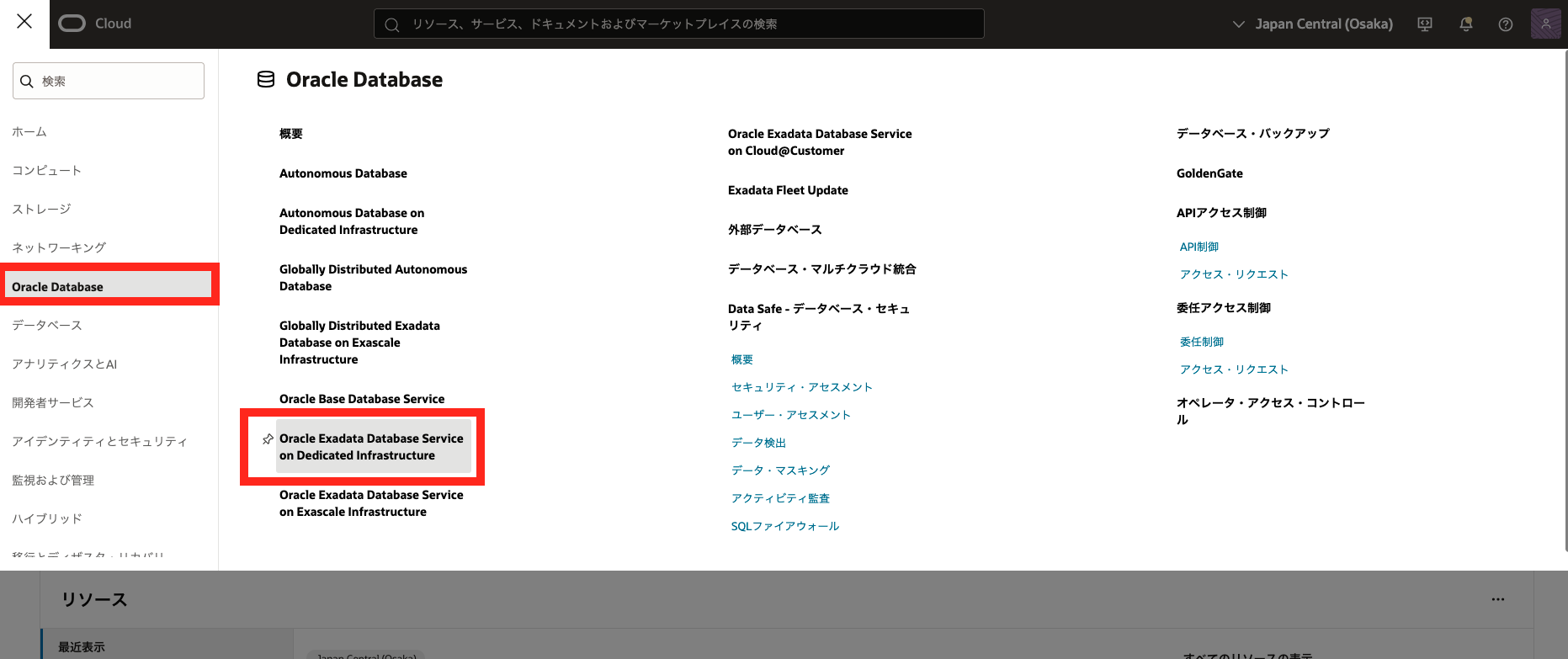Open Cloud Shell developer tools icon

(x=1425, y=24)
